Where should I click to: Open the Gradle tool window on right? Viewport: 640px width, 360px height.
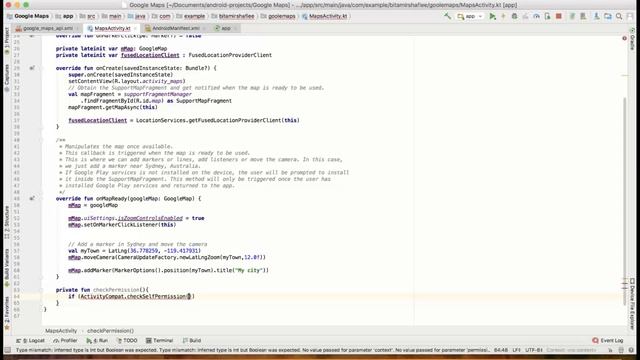point(632,40)
